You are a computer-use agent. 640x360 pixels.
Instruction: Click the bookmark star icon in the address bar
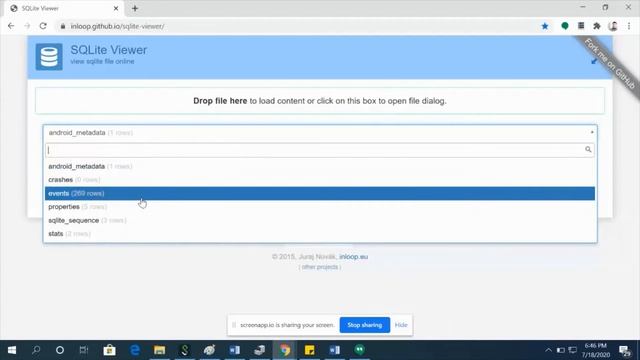tap(545, 26)
